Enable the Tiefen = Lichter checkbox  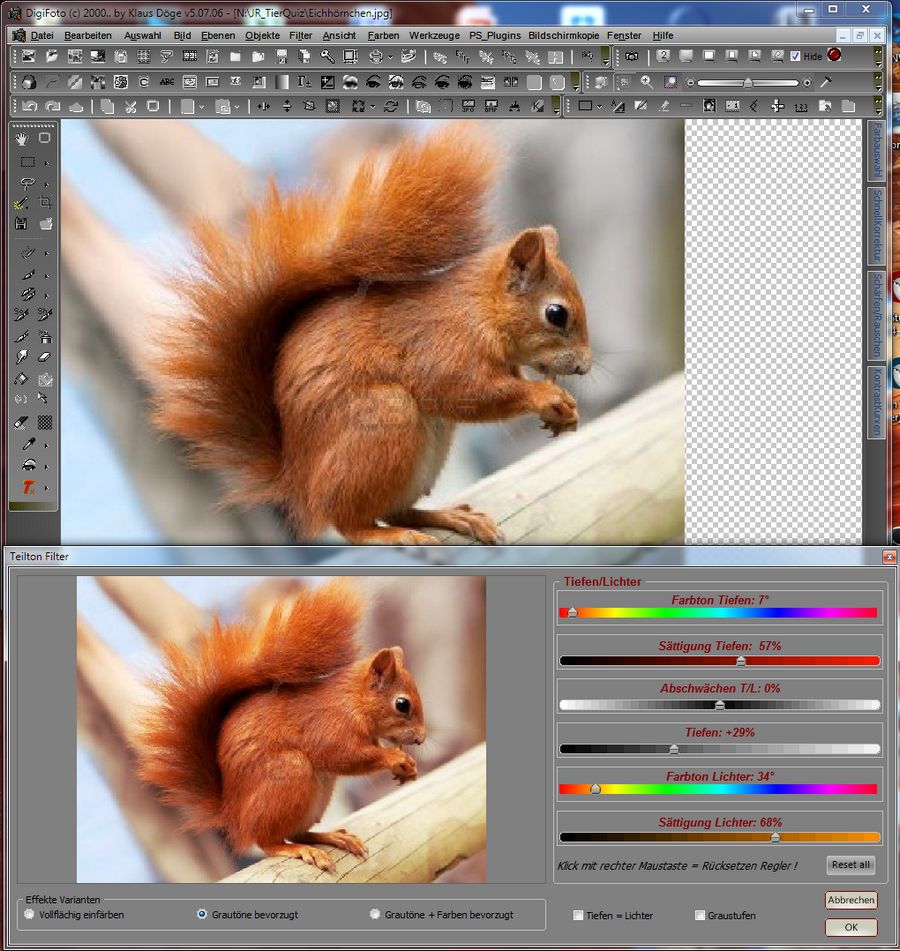[x=578, y=915]
